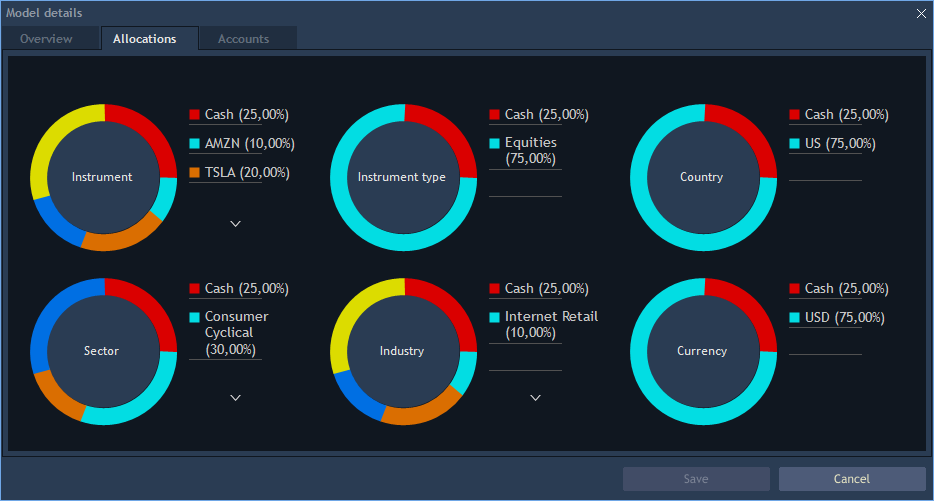Expand more items in Industry legend

[x=536, y=397]
